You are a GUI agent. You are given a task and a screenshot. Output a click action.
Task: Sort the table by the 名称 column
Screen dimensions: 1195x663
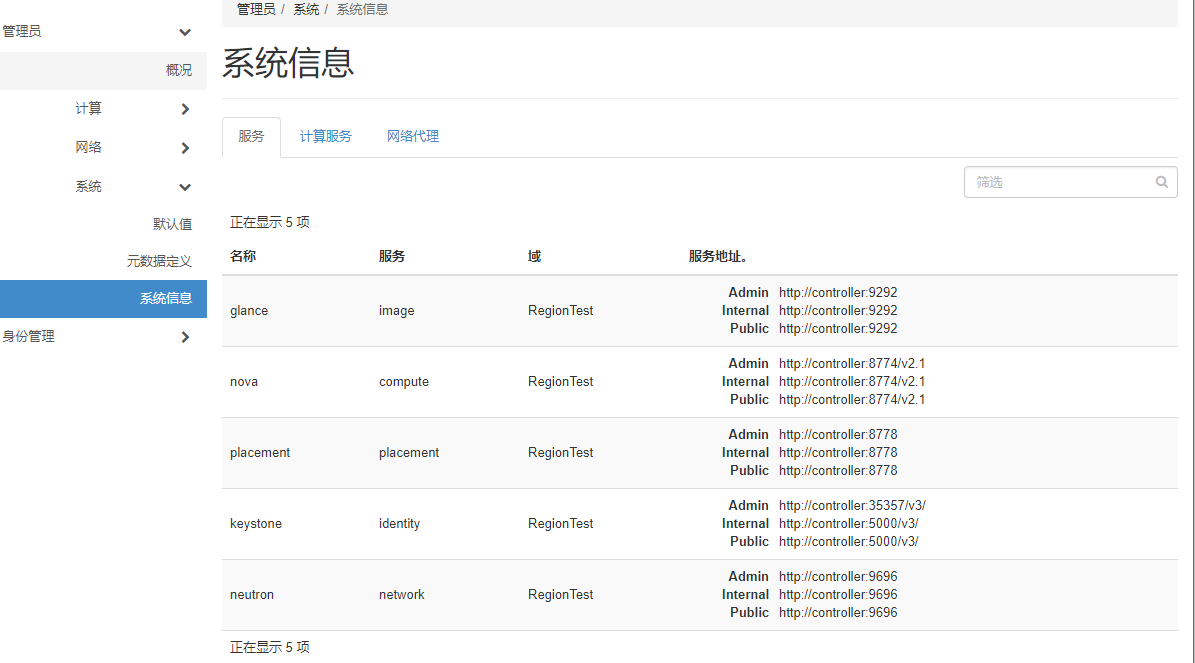[x=242, y=256]
